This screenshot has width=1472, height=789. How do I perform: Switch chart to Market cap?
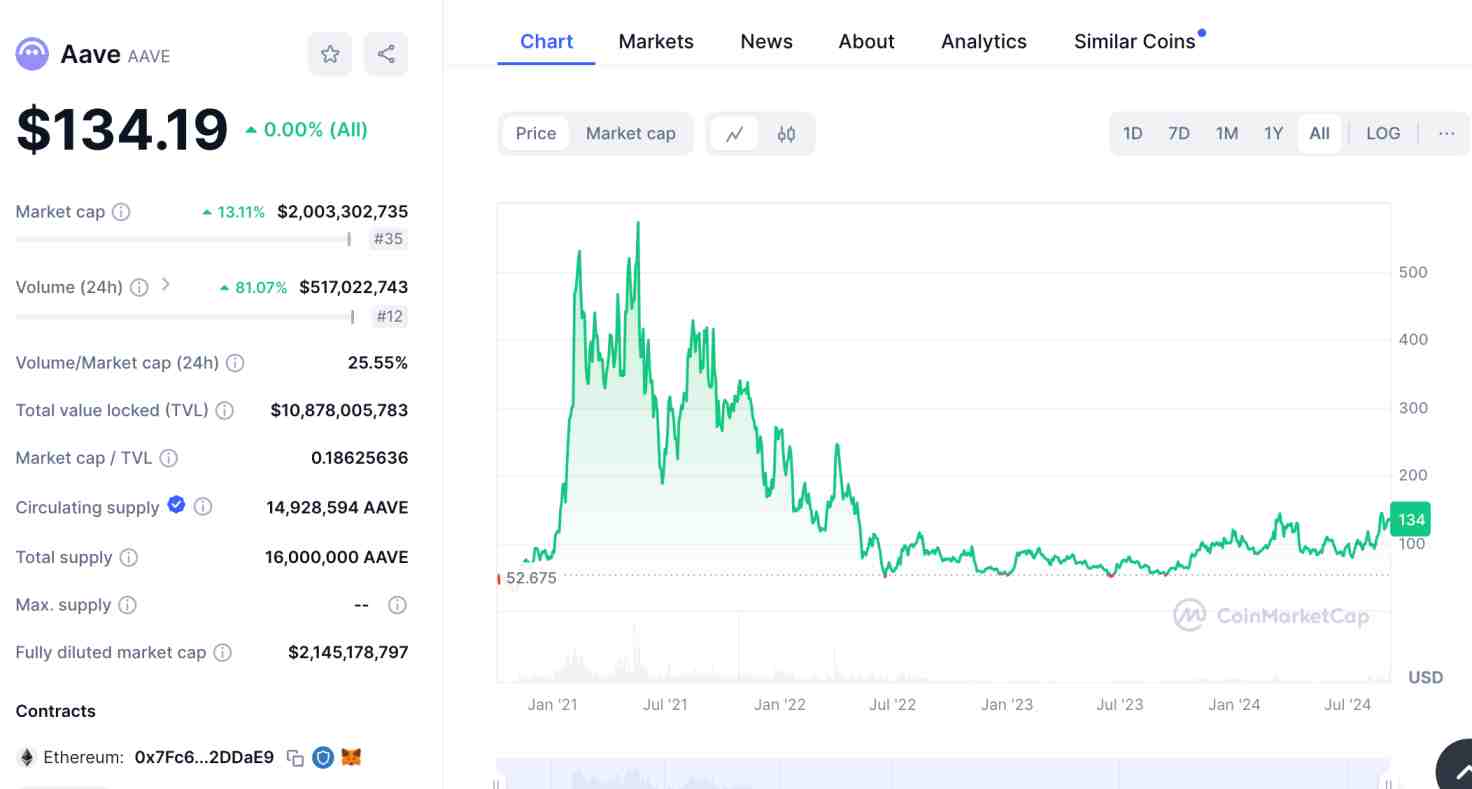tap(631, 133)
